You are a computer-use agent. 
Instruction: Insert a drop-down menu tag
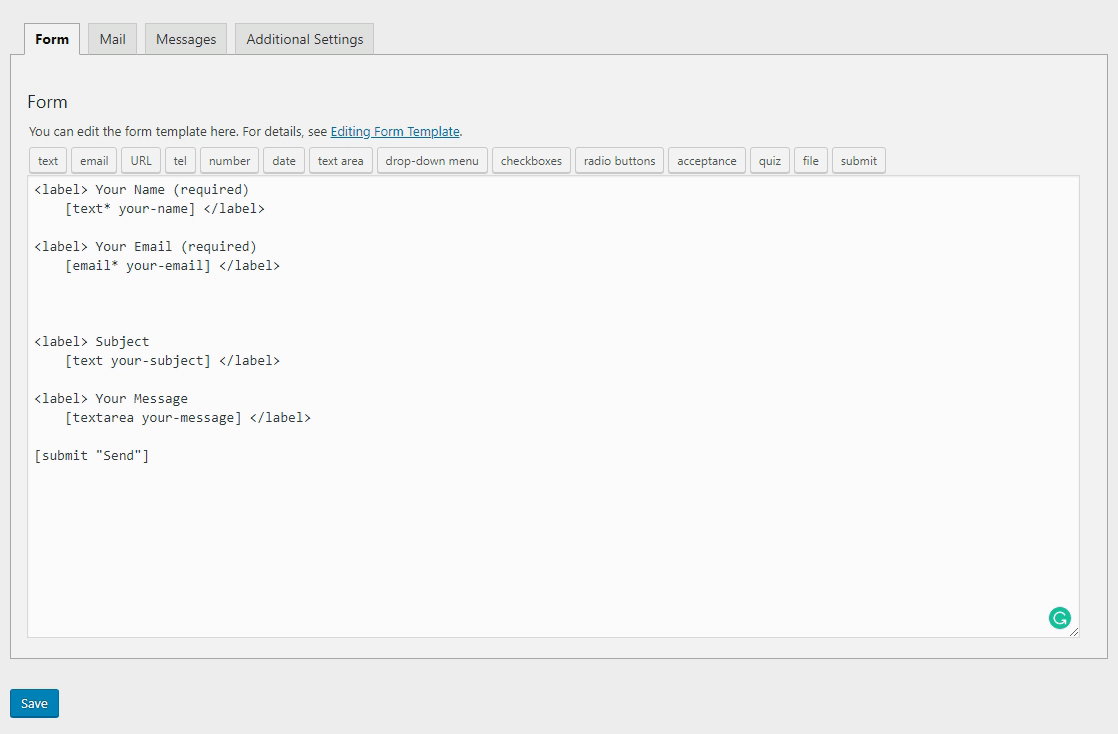pos(432,160)
